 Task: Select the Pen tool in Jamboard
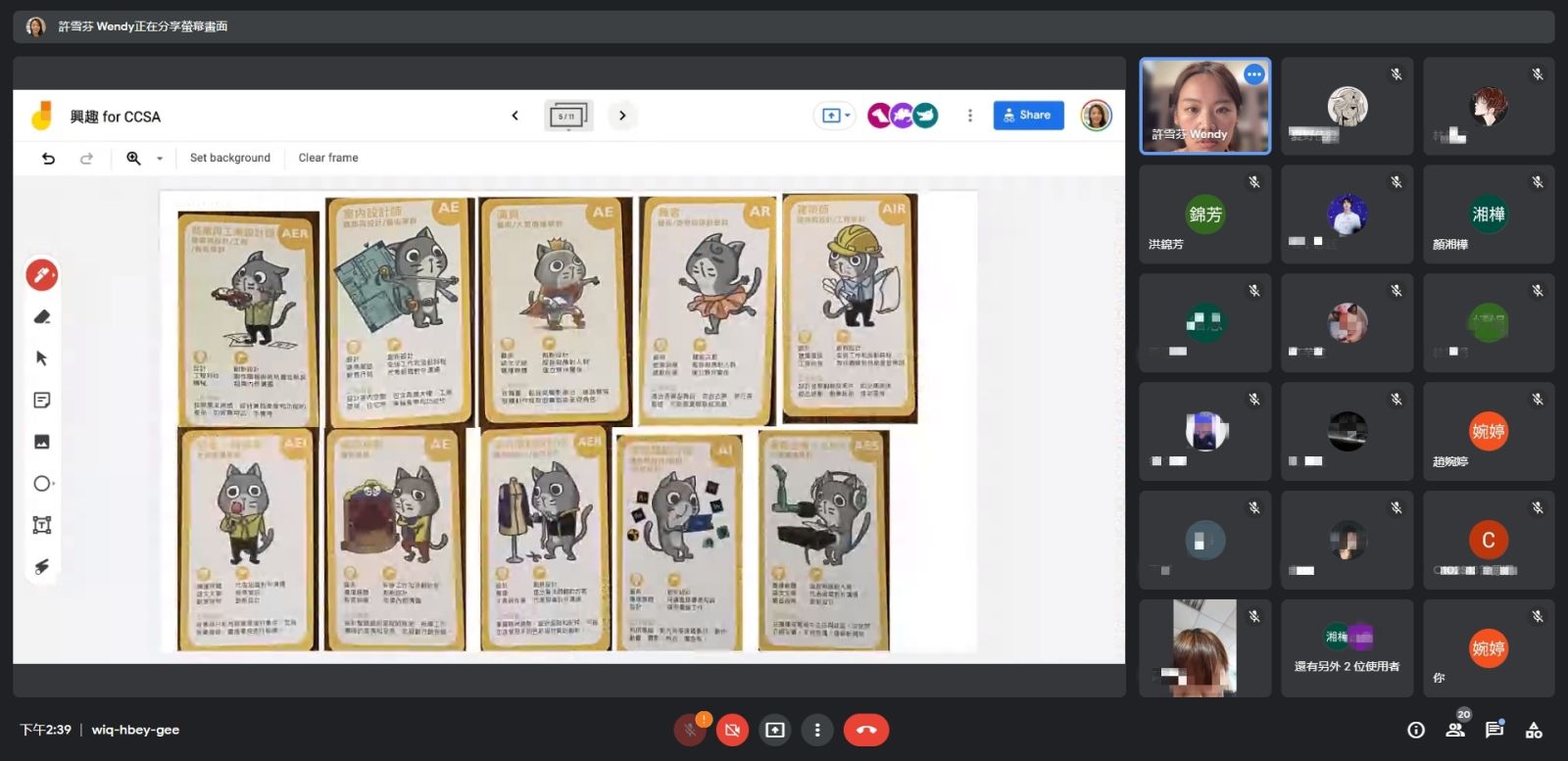click(42, 275)
